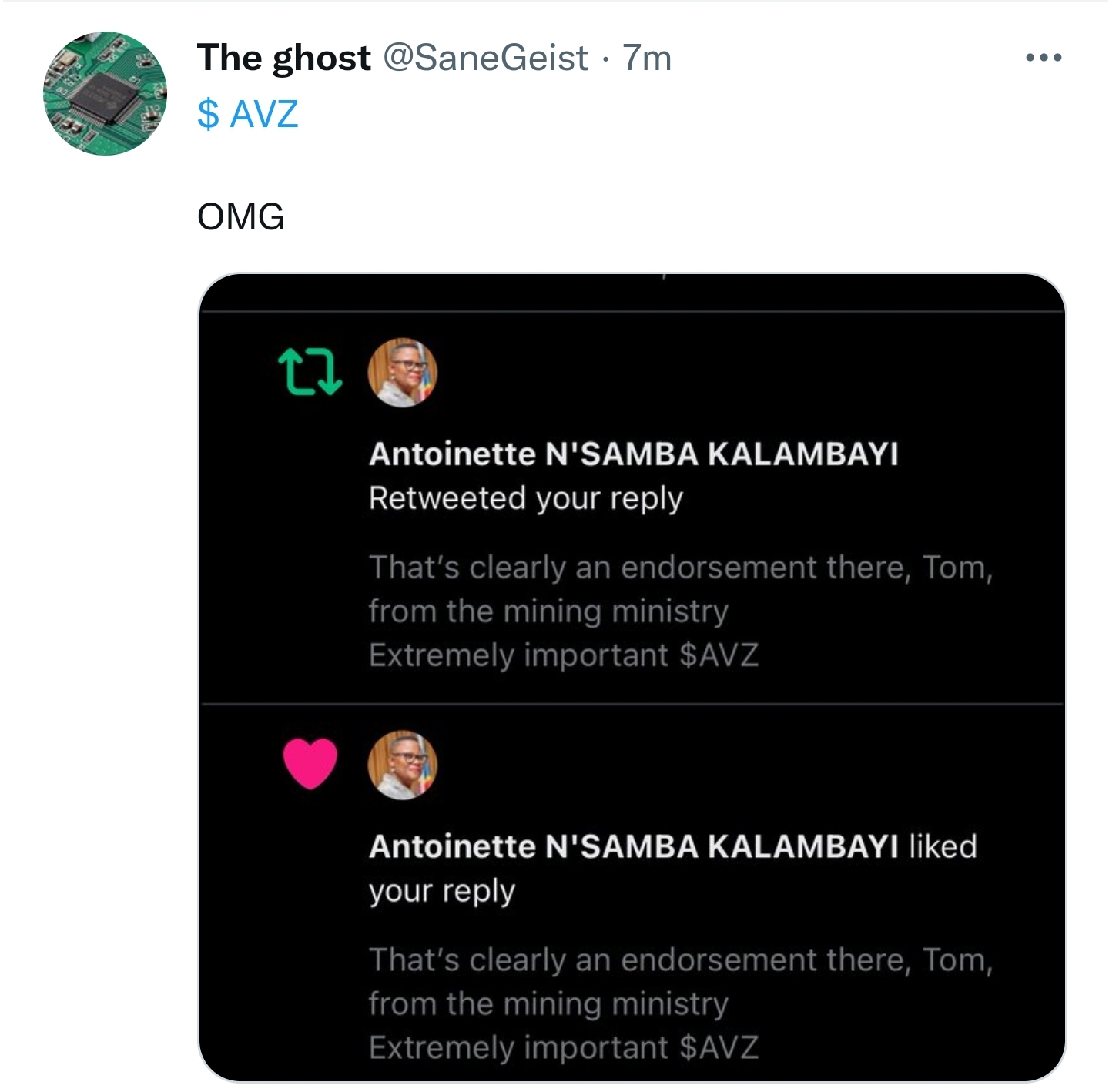Click the pink heart like icon

(310, 763)
